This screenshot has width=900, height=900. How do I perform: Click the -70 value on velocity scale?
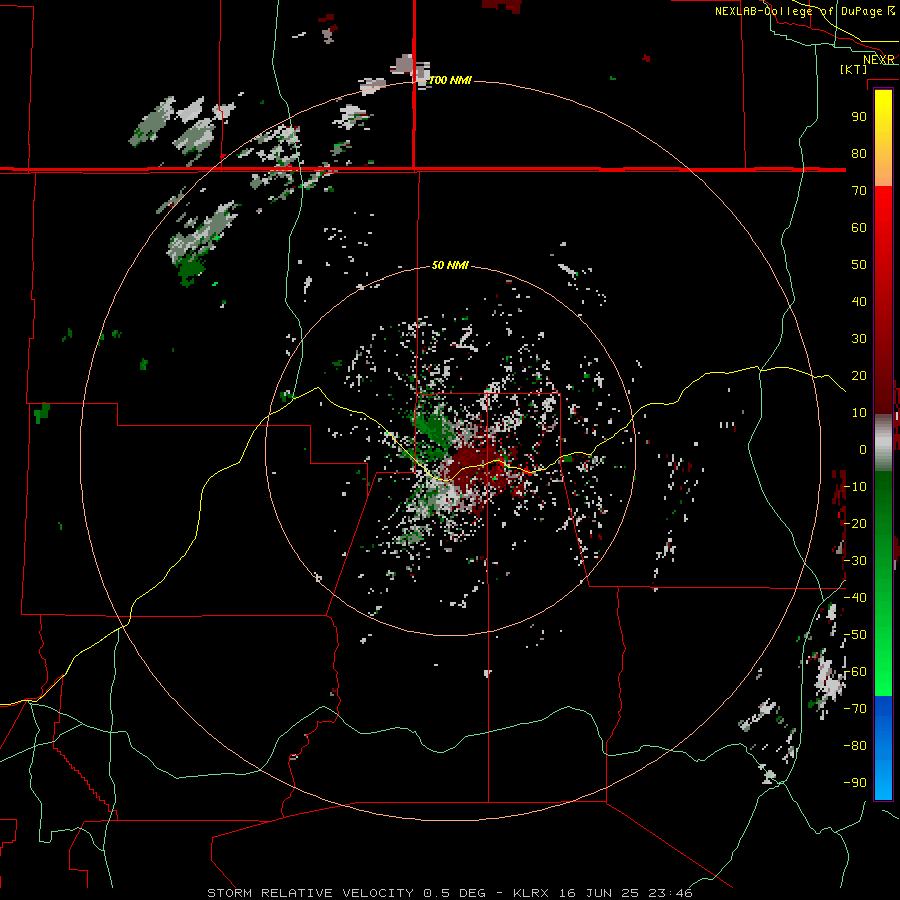tap(855, 709)
